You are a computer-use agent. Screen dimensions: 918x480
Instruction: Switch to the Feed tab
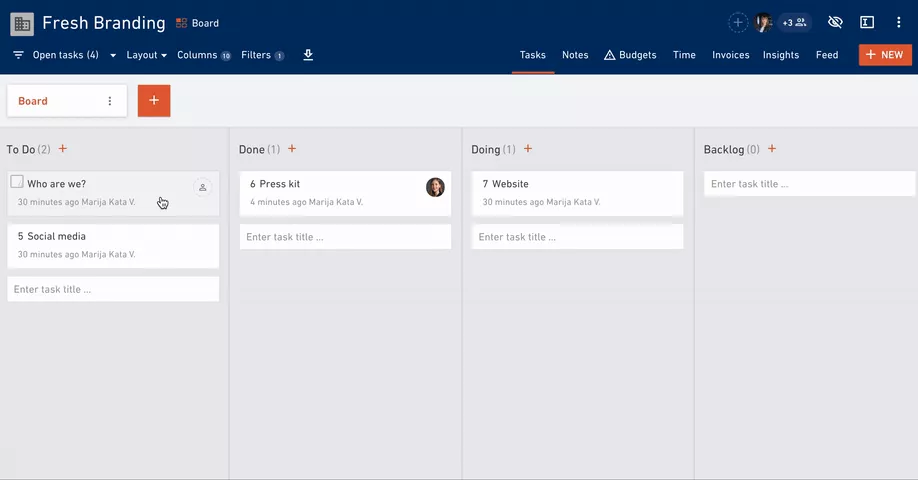(x=827, y=55)
